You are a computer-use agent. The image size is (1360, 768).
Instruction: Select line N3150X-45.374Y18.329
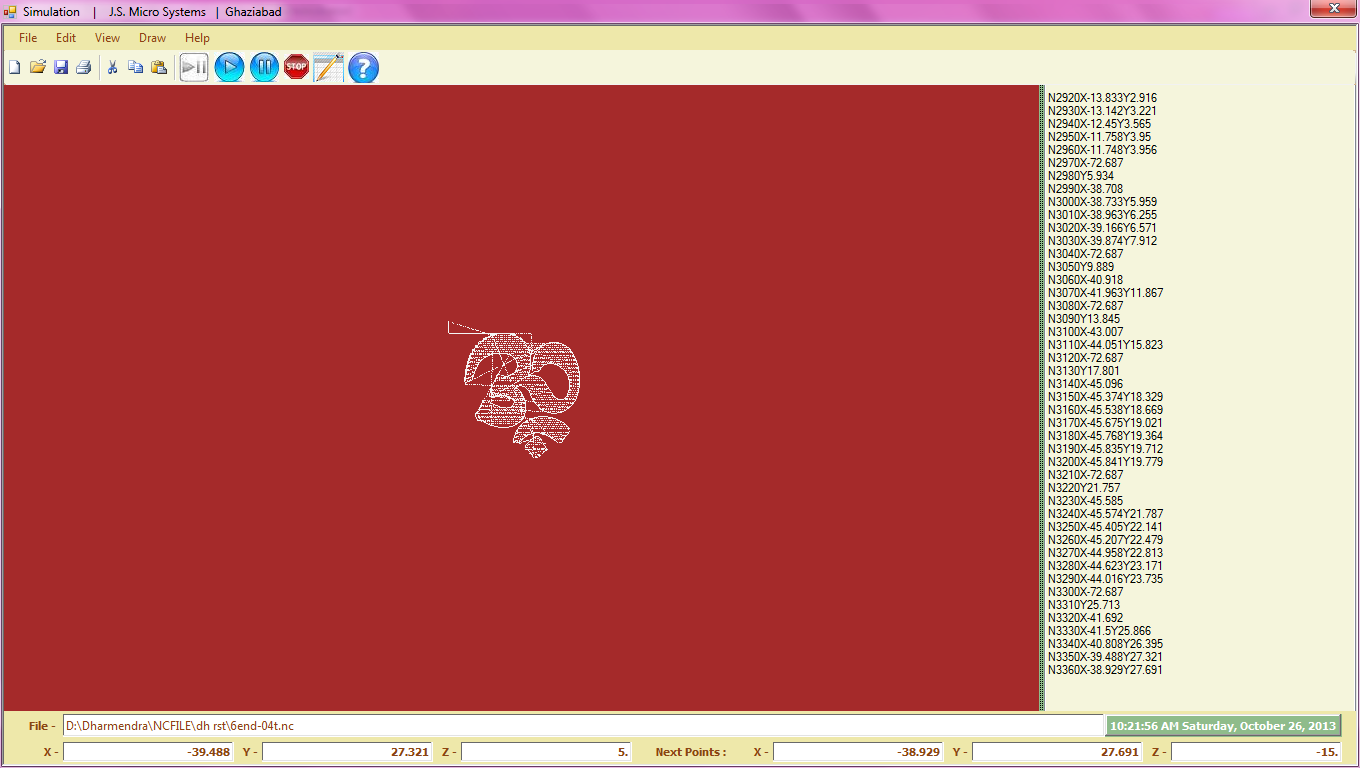click(x=1105, y=396)
